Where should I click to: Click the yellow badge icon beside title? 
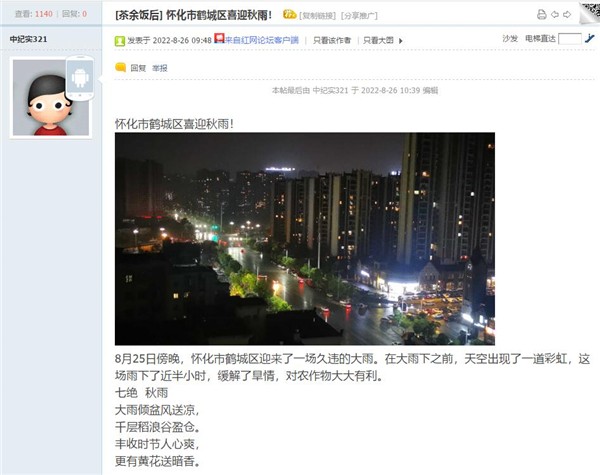point(290,15)
